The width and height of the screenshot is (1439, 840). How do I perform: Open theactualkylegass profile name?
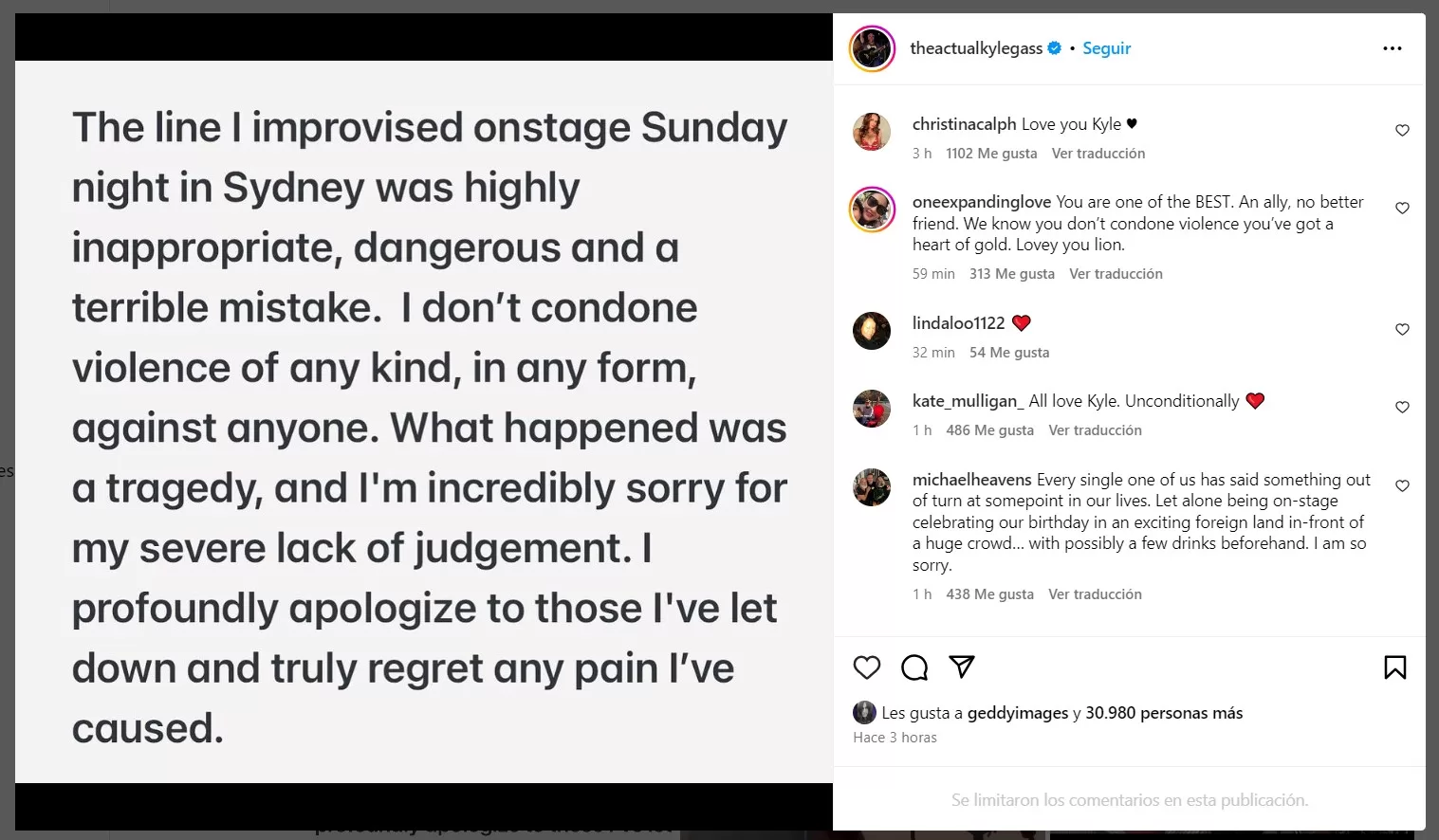975,48
